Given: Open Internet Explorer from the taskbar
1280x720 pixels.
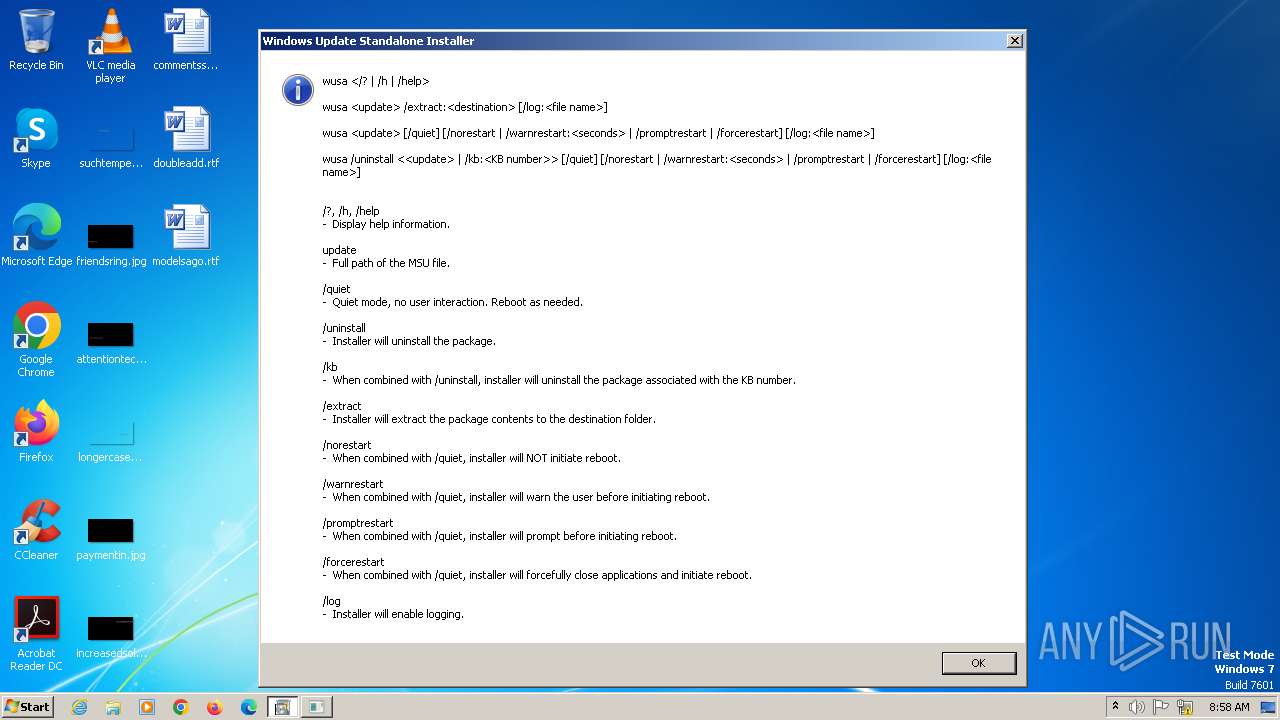Looking at the screenshot, I should coord(79,707).
